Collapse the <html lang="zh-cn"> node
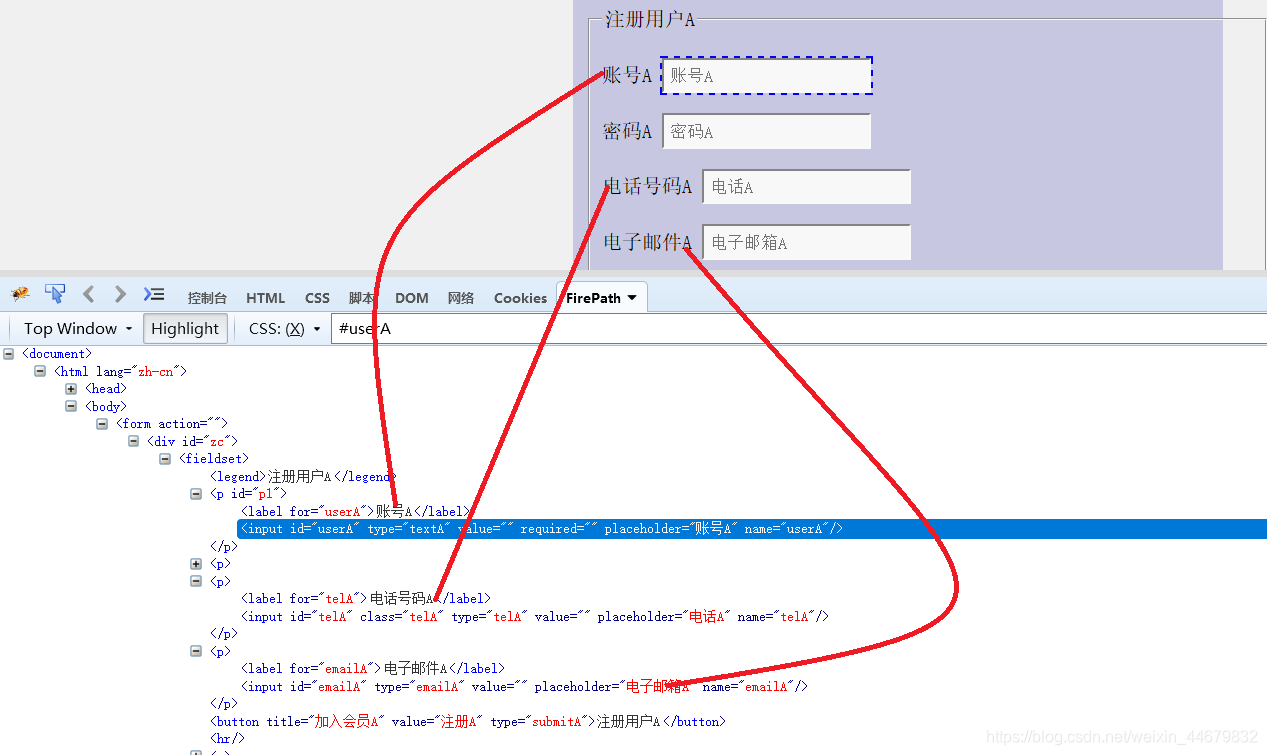This screenshot has height=755, width=1267. pyautogui.click(x=40, y=371)
